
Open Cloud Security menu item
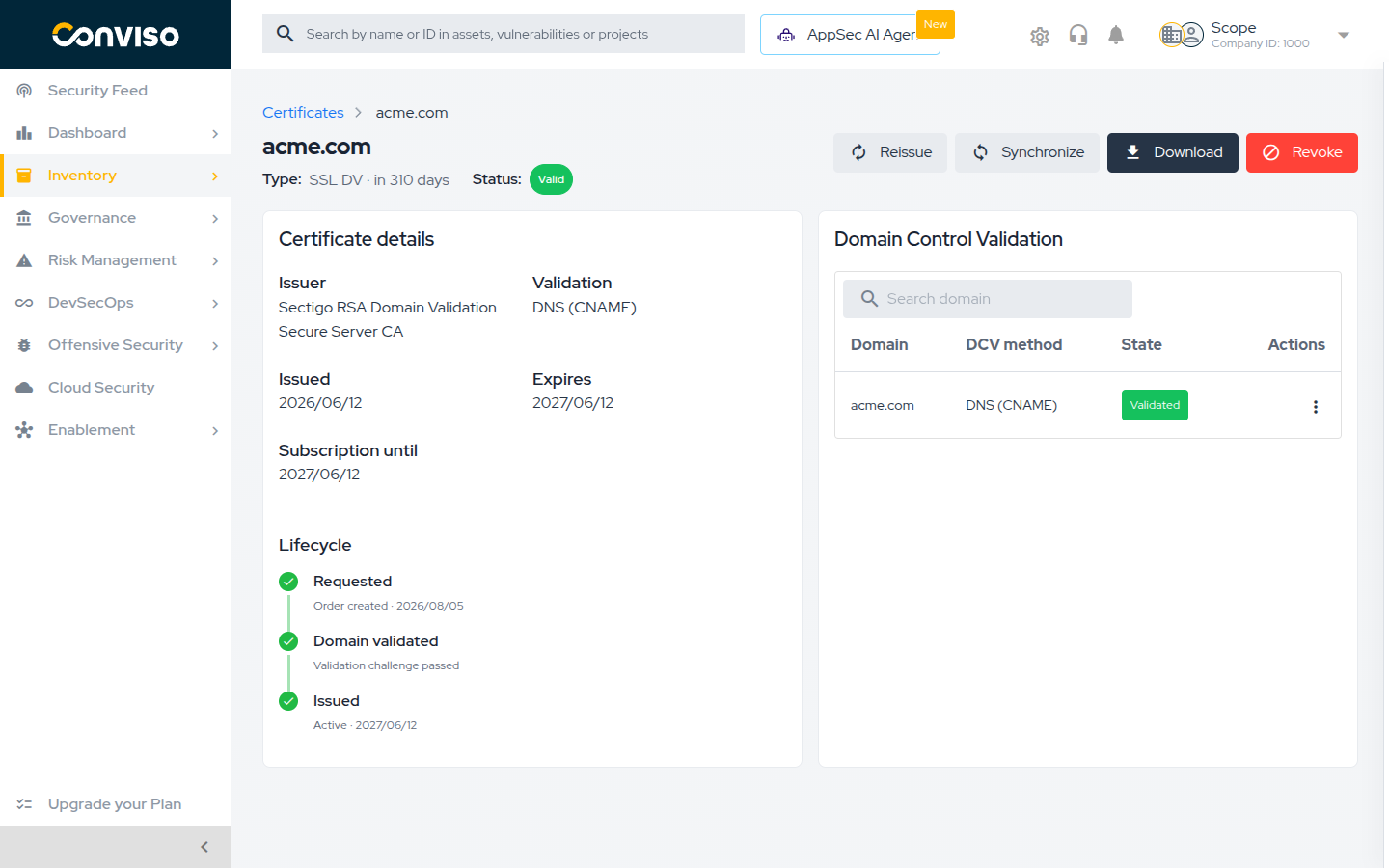click(116, 388)
